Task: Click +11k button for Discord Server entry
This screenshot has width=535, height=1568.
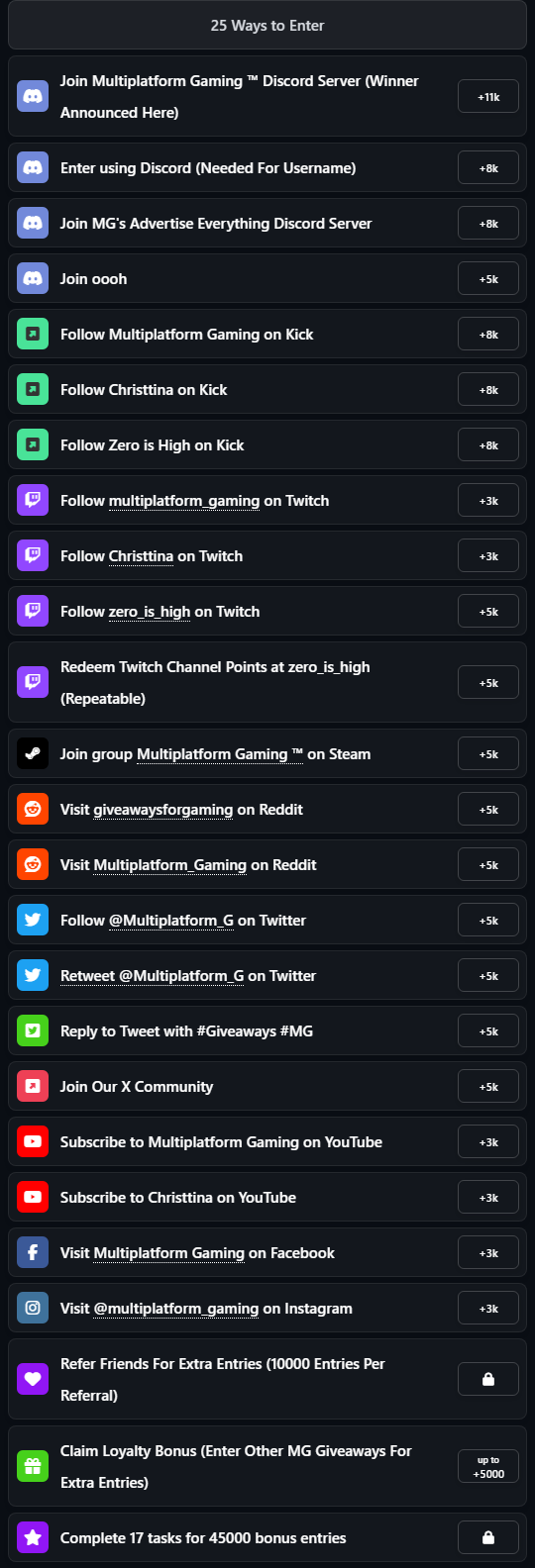Action: [488, 97]
